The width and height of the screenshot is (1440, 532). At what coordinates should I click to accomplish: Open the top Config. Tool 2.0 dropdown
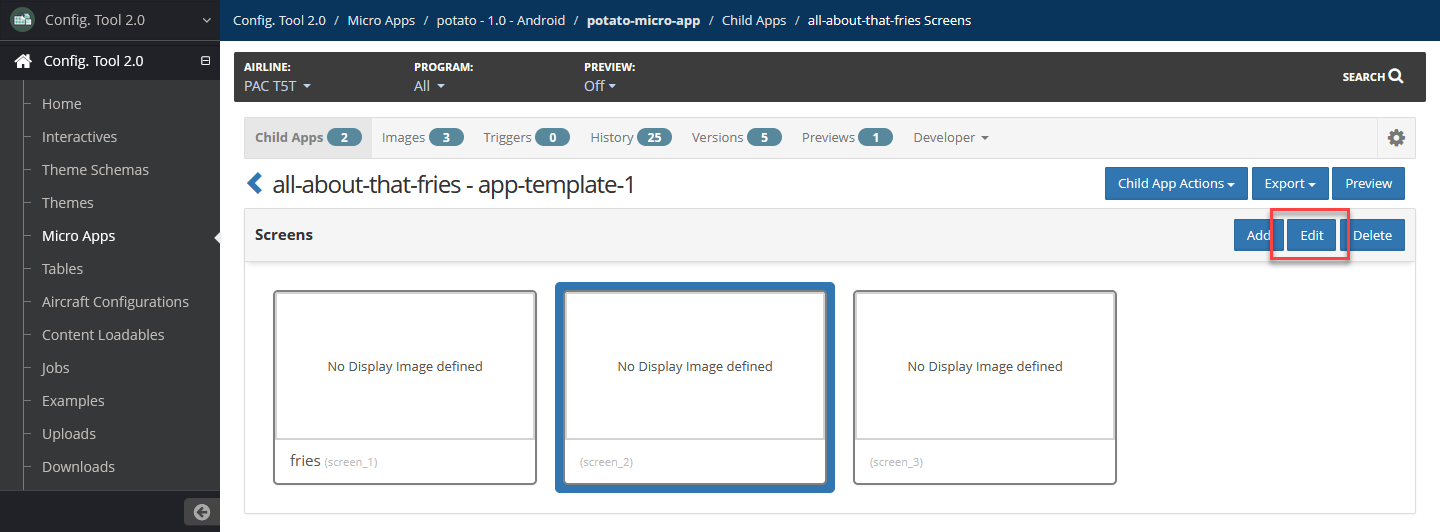point(110,19)
